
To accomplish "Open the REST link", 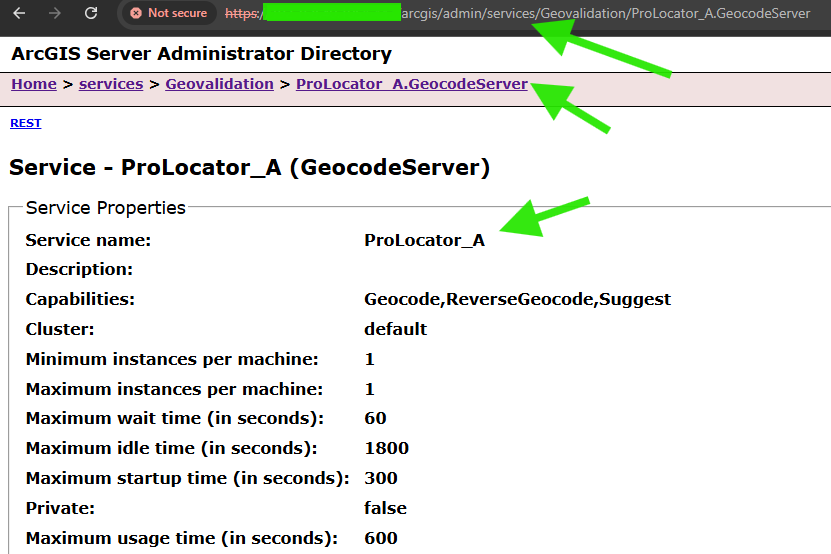I will click(26, 123).
